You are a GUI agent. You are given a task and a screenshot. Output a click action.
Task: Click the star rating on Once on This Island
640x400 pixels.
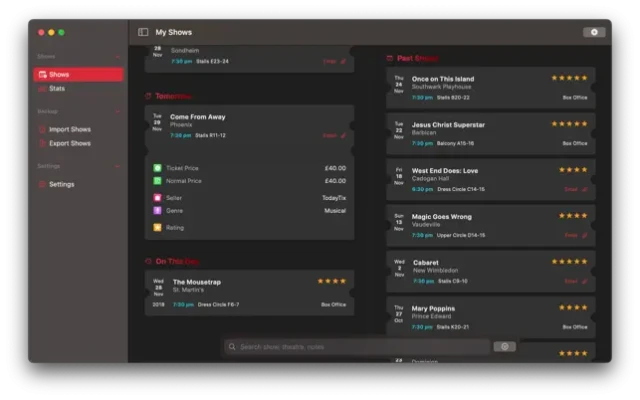[x=569, y=78]
